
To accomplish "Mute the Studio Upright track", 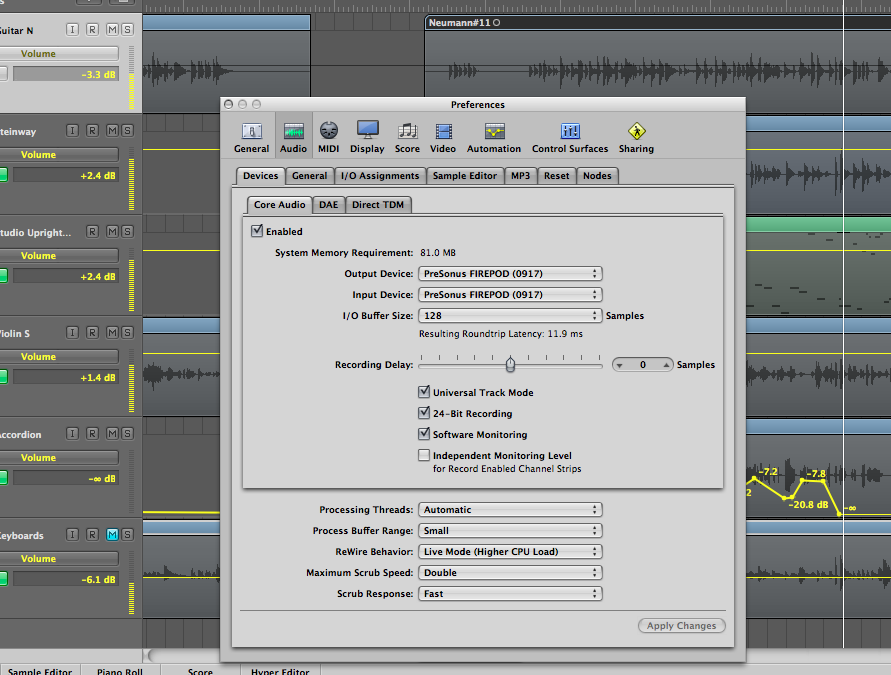I will pos(113,232).
